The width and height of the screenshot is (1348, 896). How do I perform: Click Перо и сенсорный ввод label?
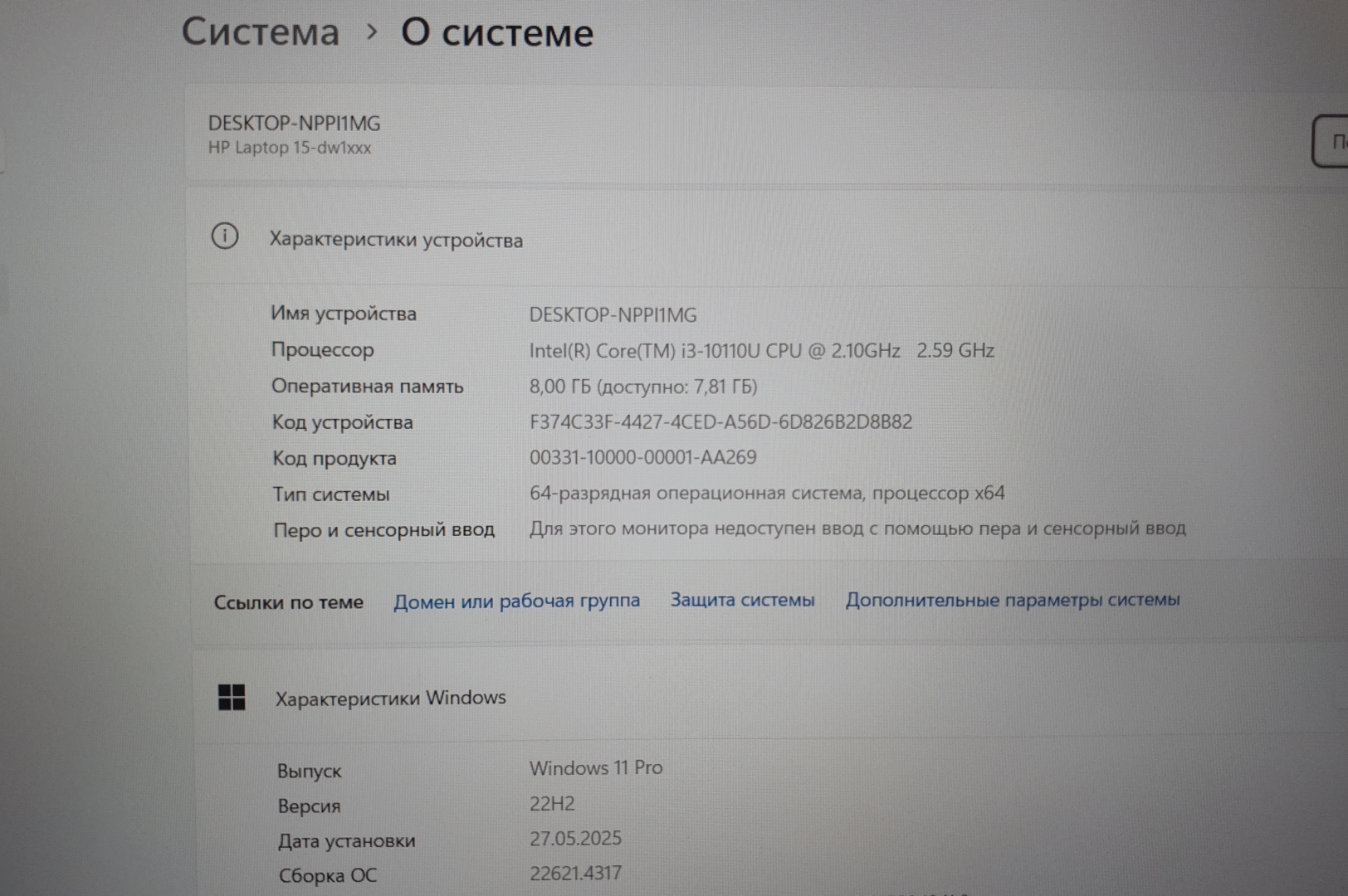[x=383, y=529]
